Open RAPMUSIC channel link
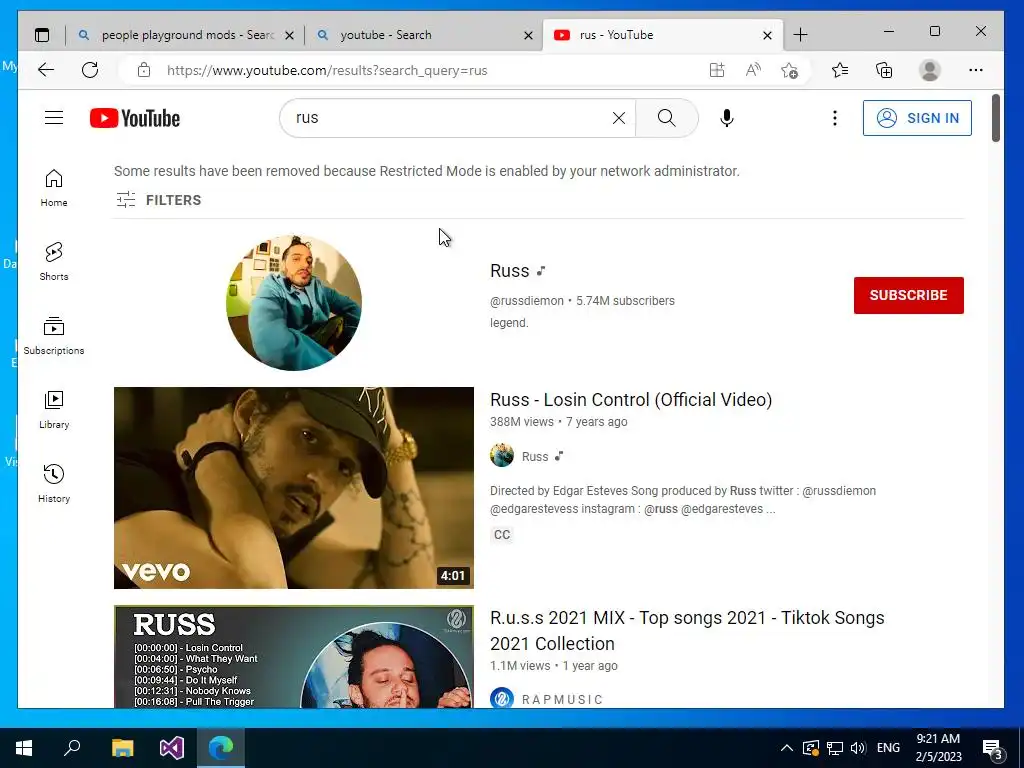 point(562,699)
